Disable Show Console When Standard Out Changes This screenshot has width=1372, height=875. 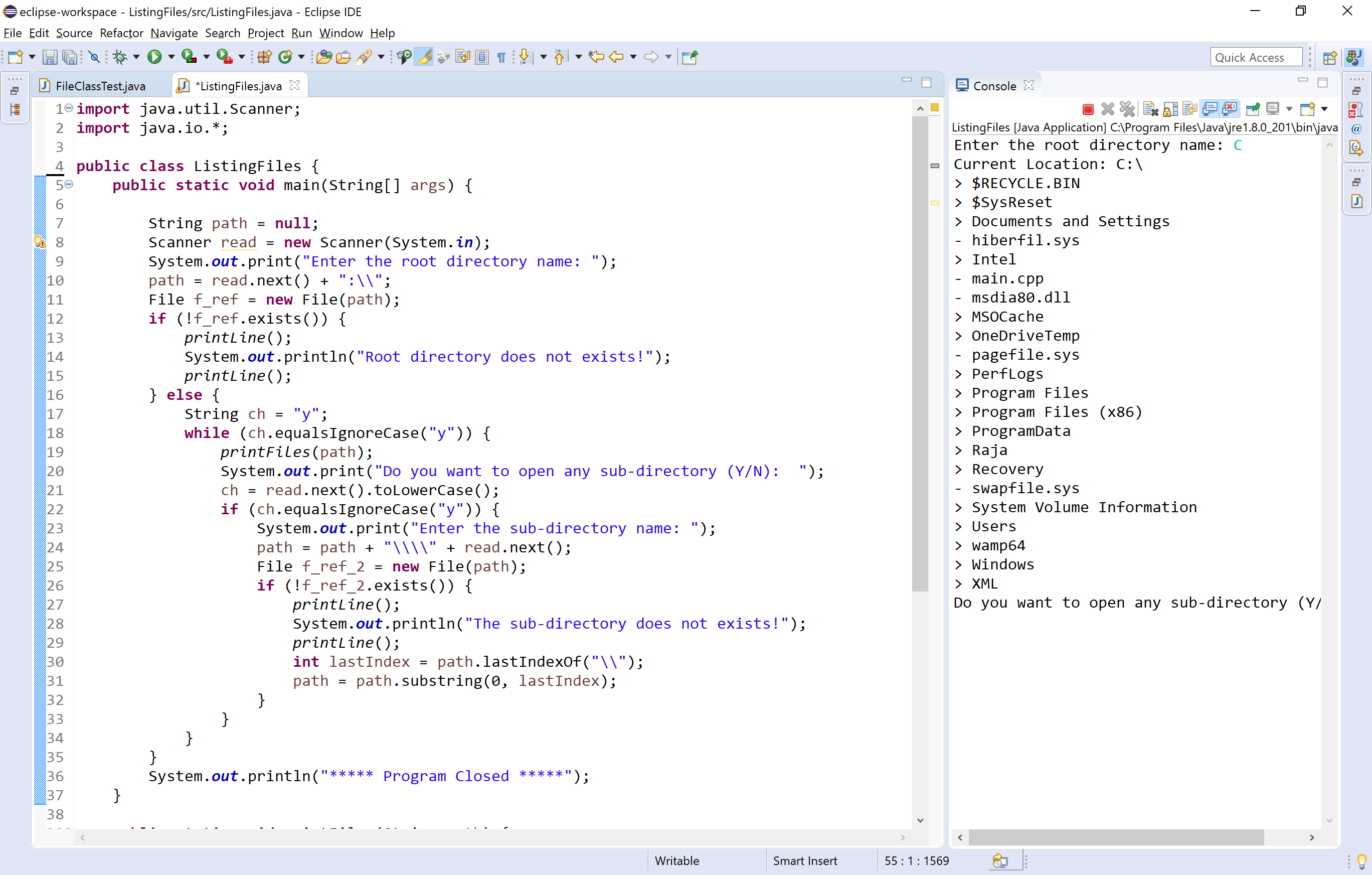pos(1210,108)
